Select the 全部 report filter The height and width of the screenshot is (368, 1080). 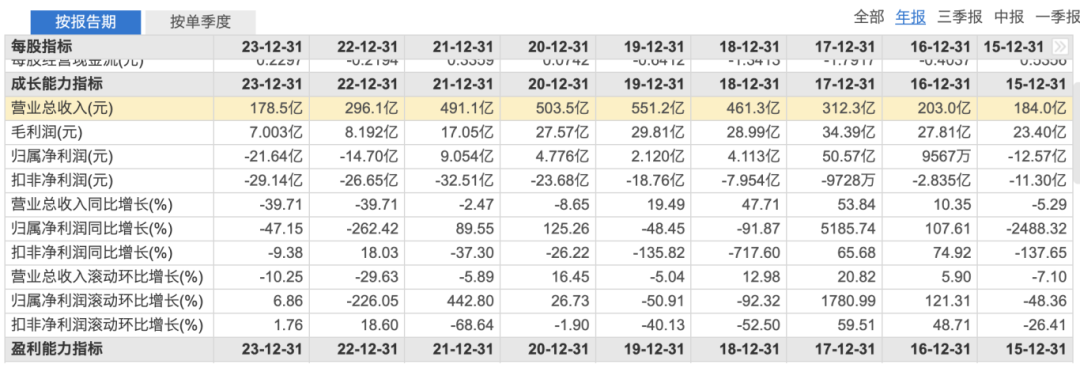tap(869, 18)
